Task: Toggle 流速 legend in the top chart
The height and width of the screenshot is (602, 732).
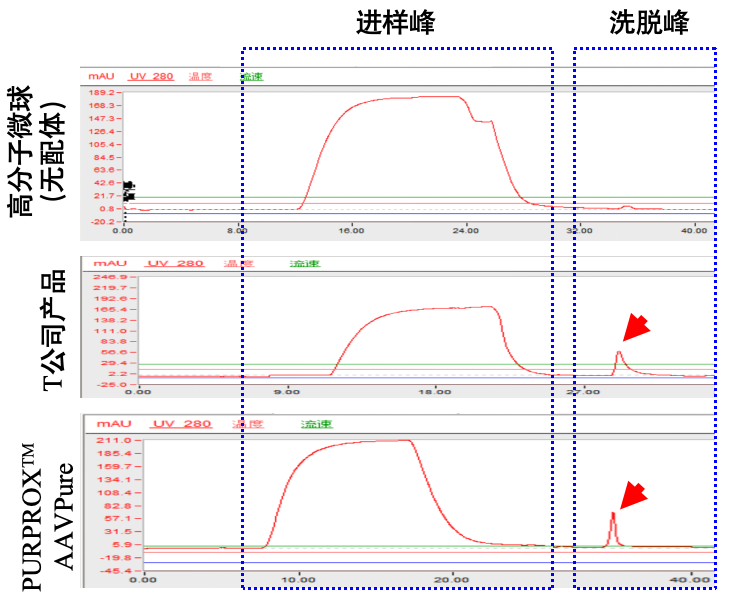Action: pos(251,76)
